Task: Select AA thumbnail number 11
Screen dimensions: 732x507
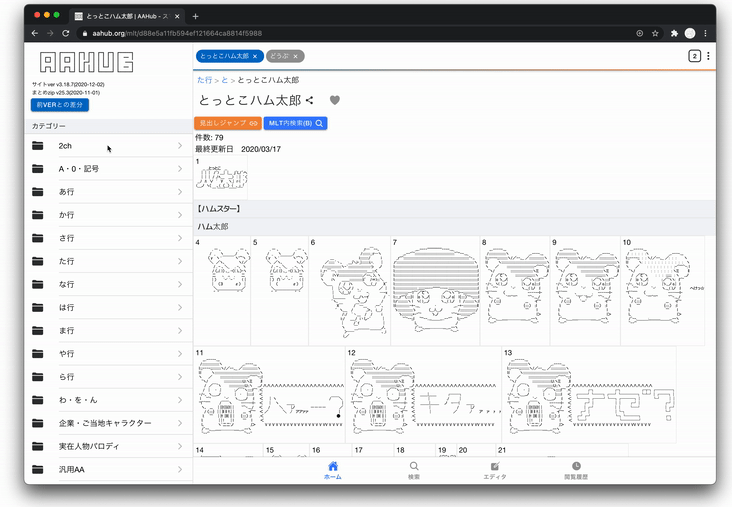Action: tap(269, 394)
